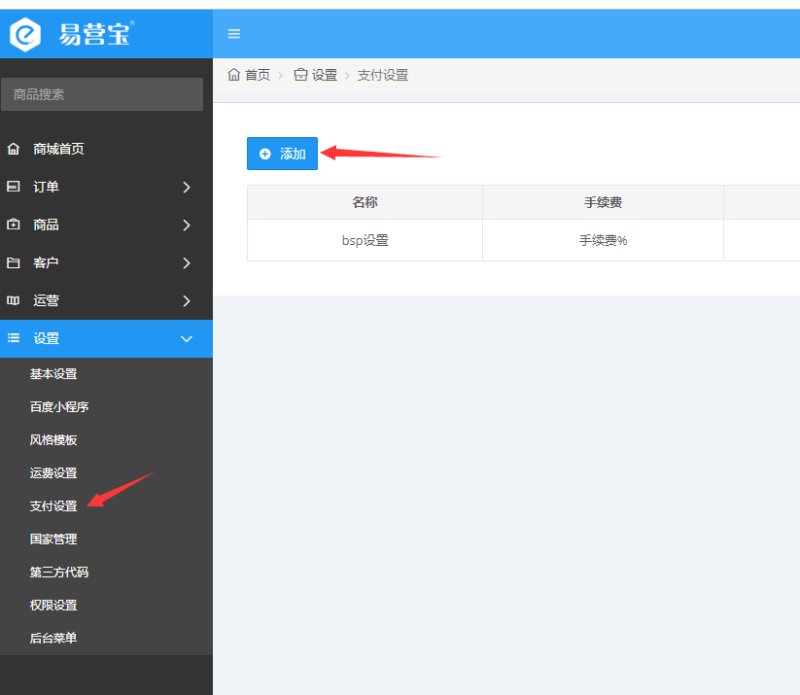Toggle the hamburger sidebar menu icon
The height and width of the screenshot is (695, 800).
[x=234, y=34]
